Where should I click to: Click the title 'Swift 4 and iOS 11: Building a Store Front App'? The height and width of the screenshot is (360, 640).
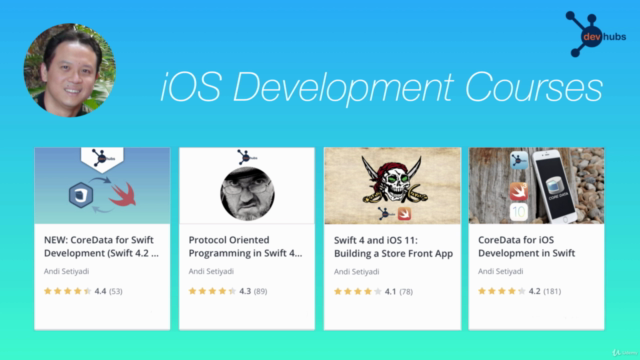(393, 247)
